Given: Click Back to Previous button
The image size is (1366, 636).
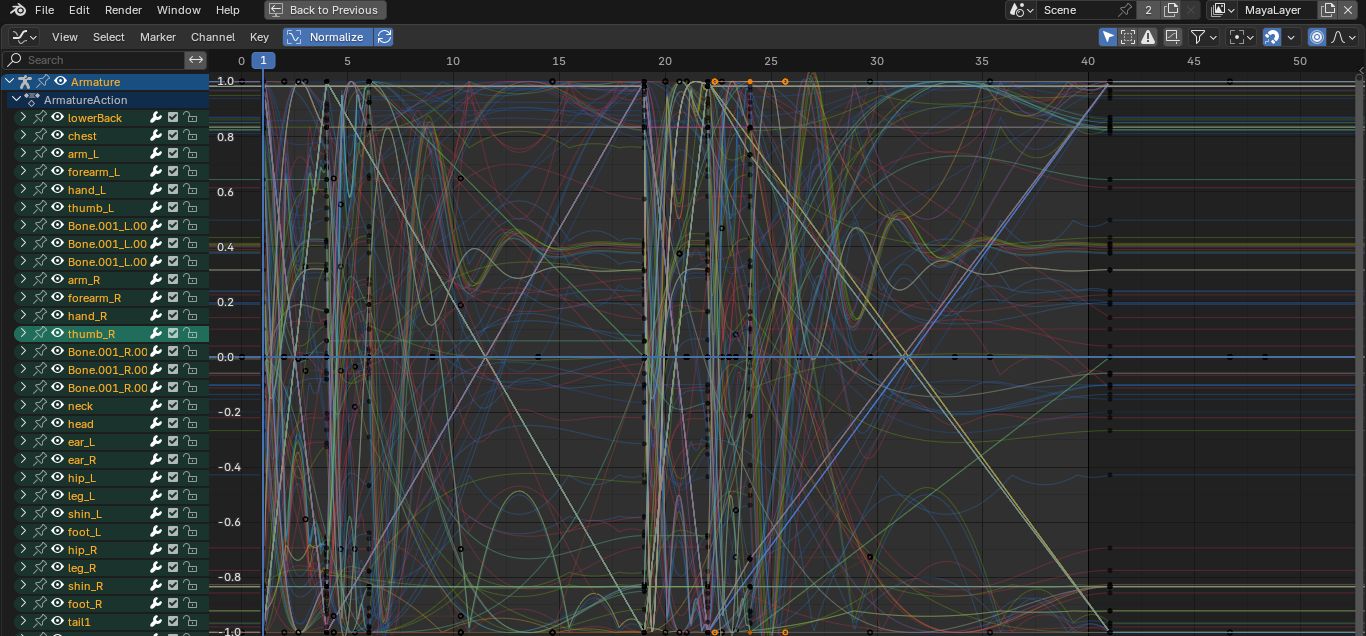Looking at the screenshot, I should coord(325,10).
